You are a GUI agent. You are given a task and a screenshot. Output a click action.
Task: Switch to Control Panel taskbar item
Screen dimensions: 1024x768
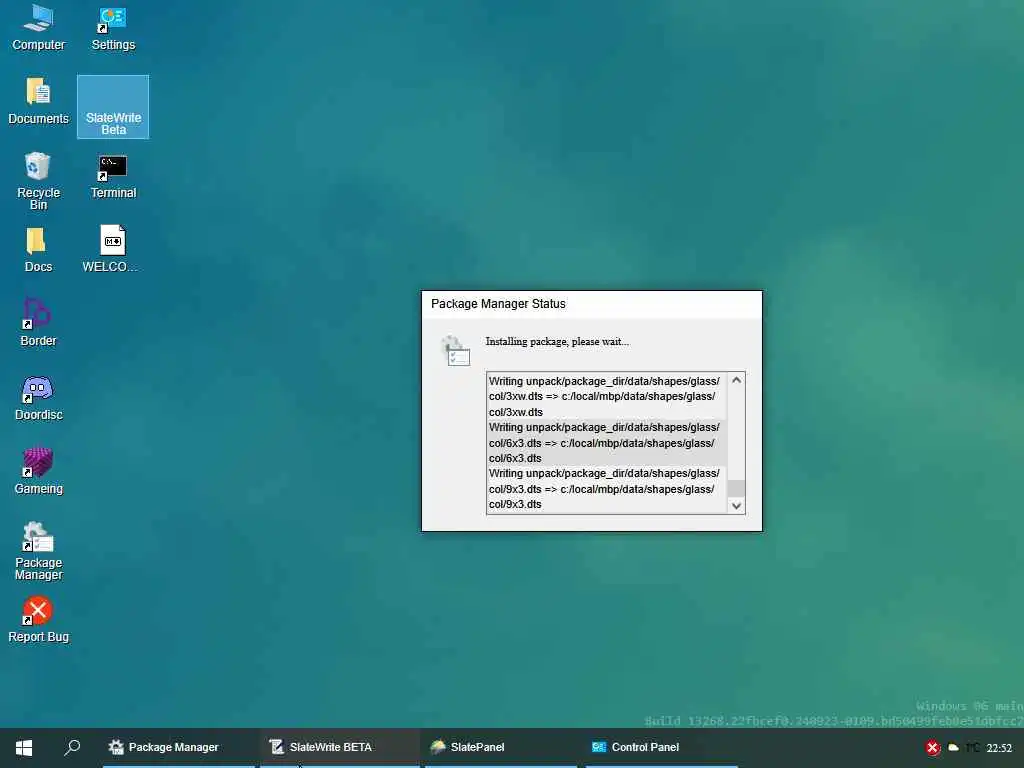click(662, 747)
